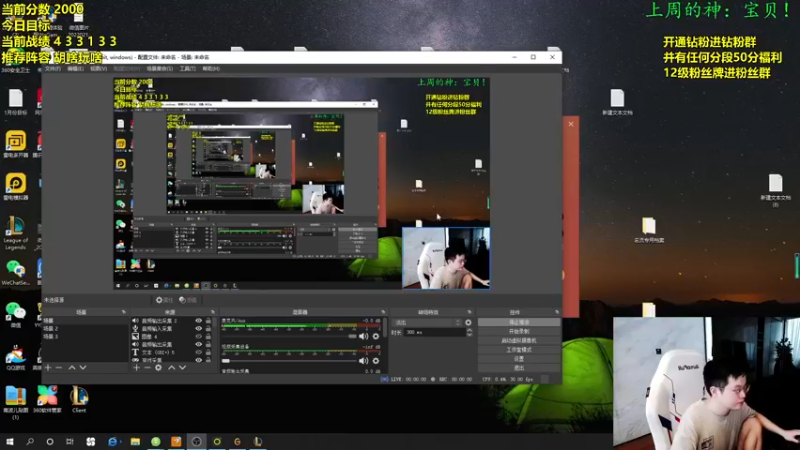The width and height of the screenshot is (800, 450).
Task: Enable 工作室模式 studio mode
Action: 519,350
